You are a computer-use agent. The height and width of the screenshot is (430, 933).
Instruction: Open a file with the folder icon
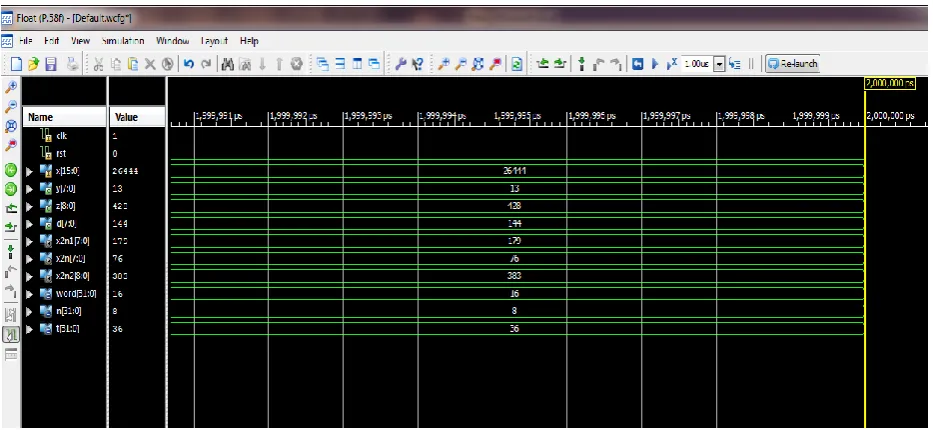click(x=33, y=64)
